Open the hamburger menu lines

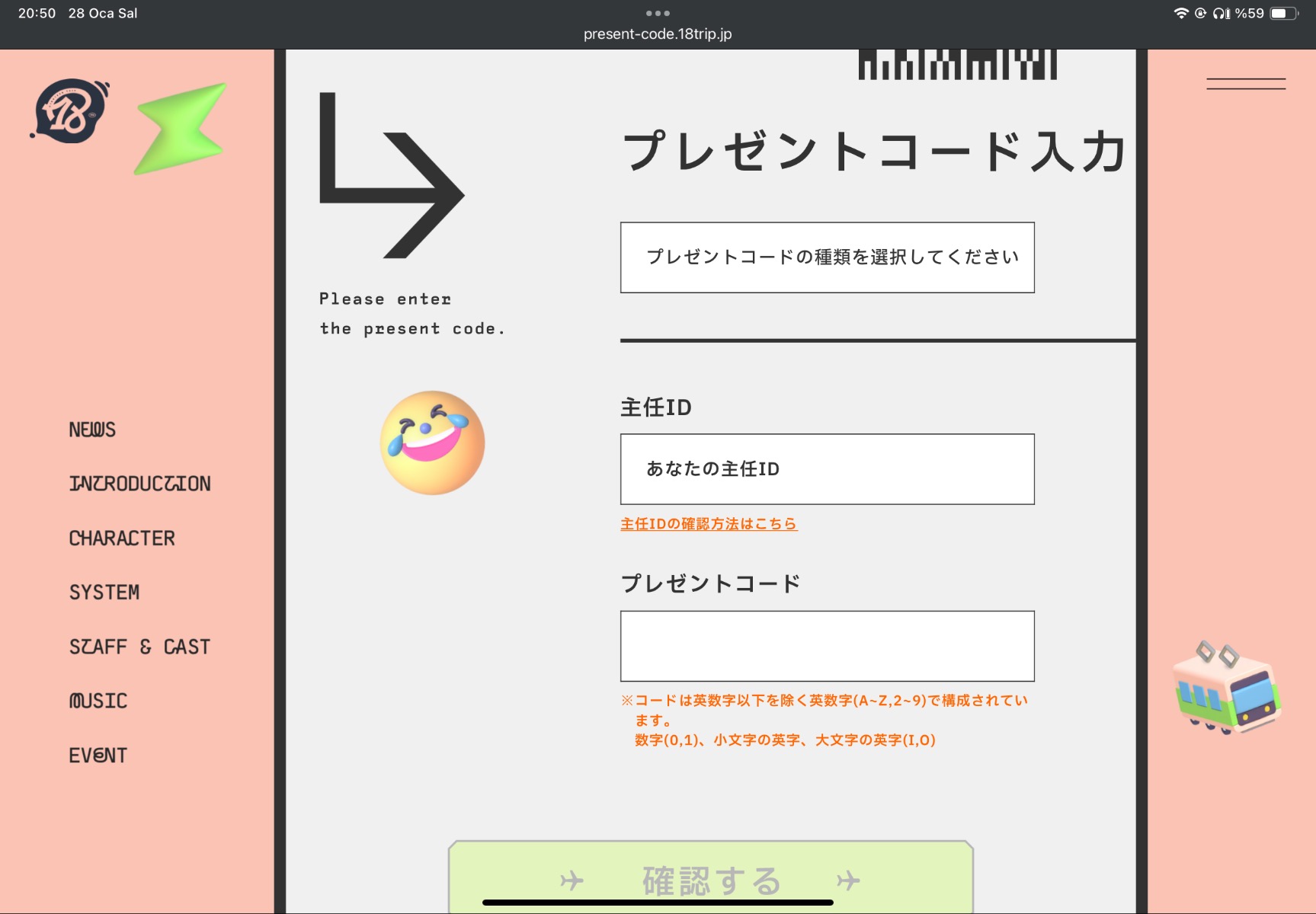pos(1246,84)
